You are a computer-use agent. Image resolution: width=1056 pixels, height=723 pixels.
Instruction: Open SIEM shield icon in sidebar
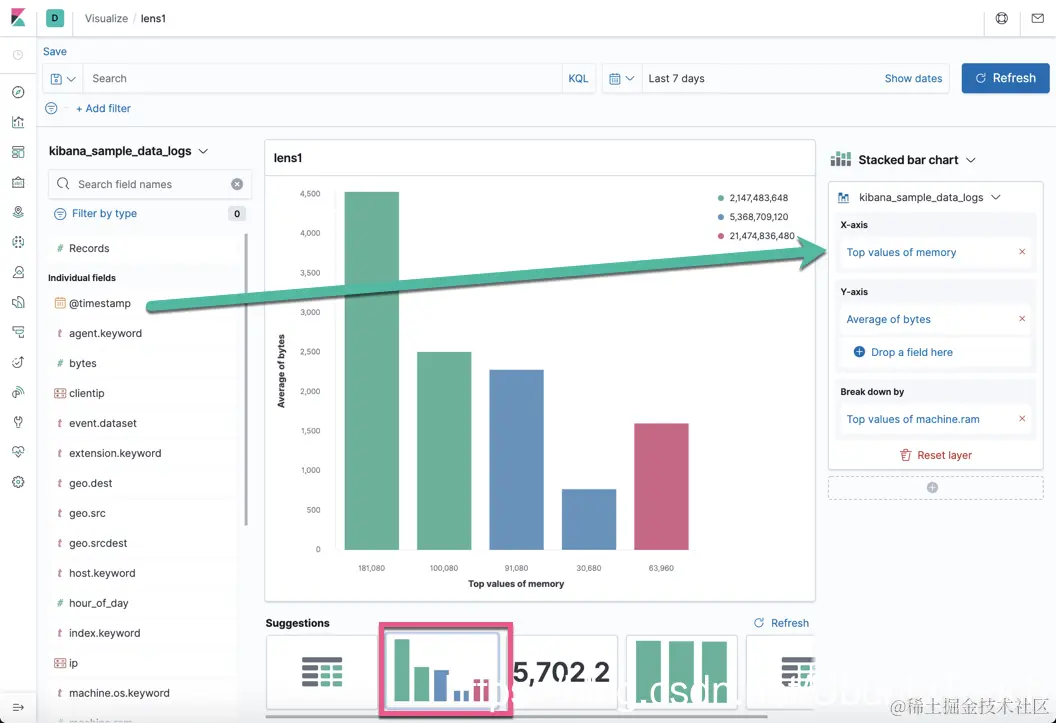point(18,392)
